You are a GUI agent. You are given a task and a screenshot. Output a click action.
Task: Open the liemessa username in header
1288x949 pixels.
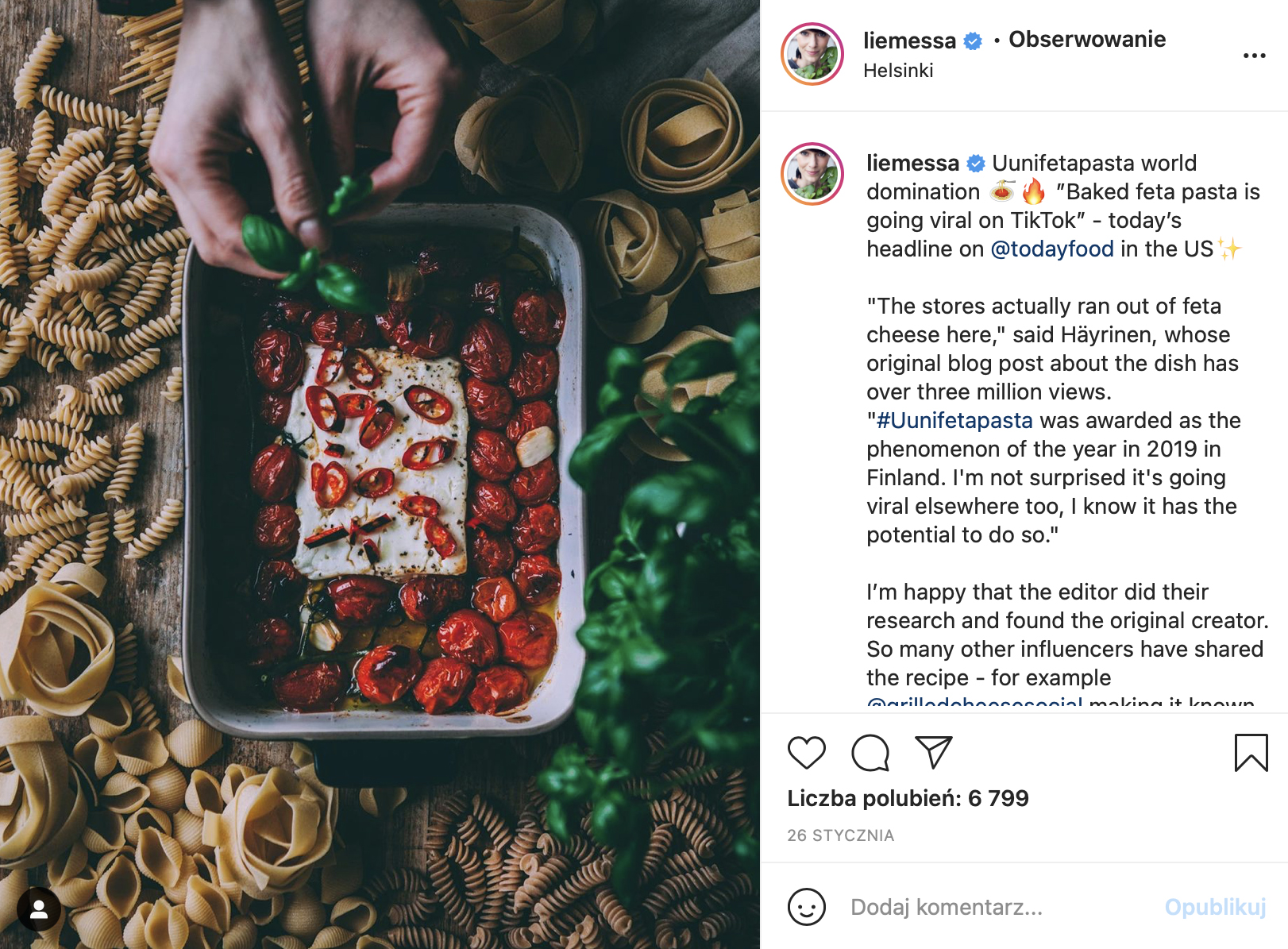tap(909, 40)
